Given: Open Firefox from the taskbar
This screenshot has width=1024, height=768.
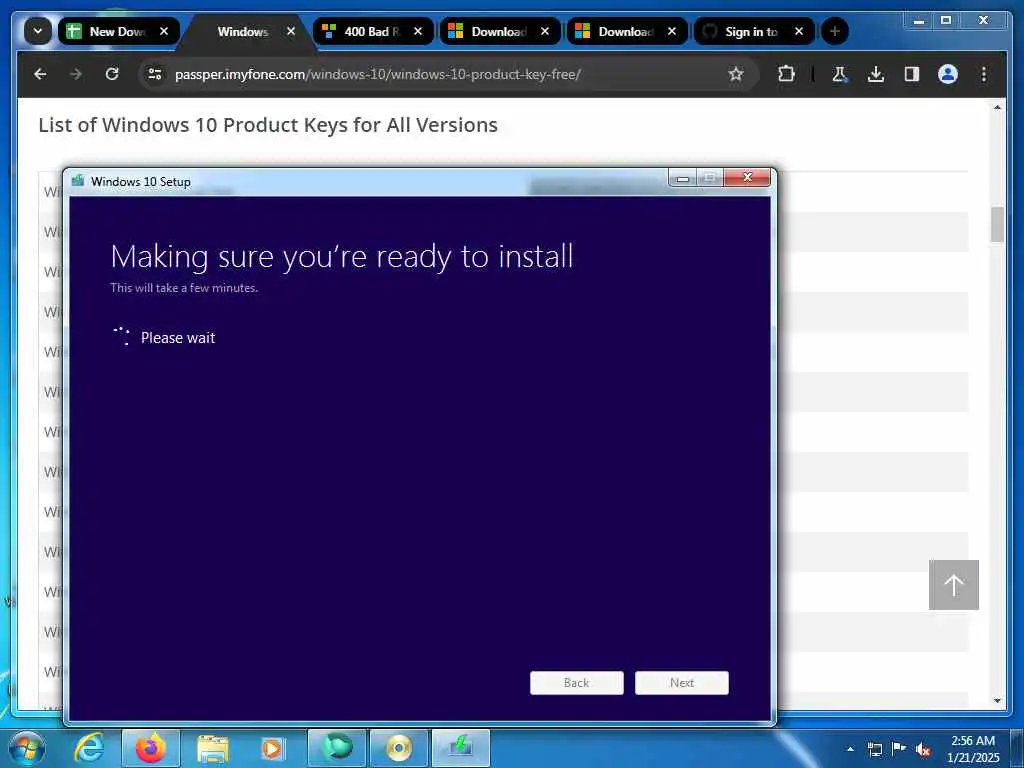Looking at the screenshot, I should pos(151,748).
